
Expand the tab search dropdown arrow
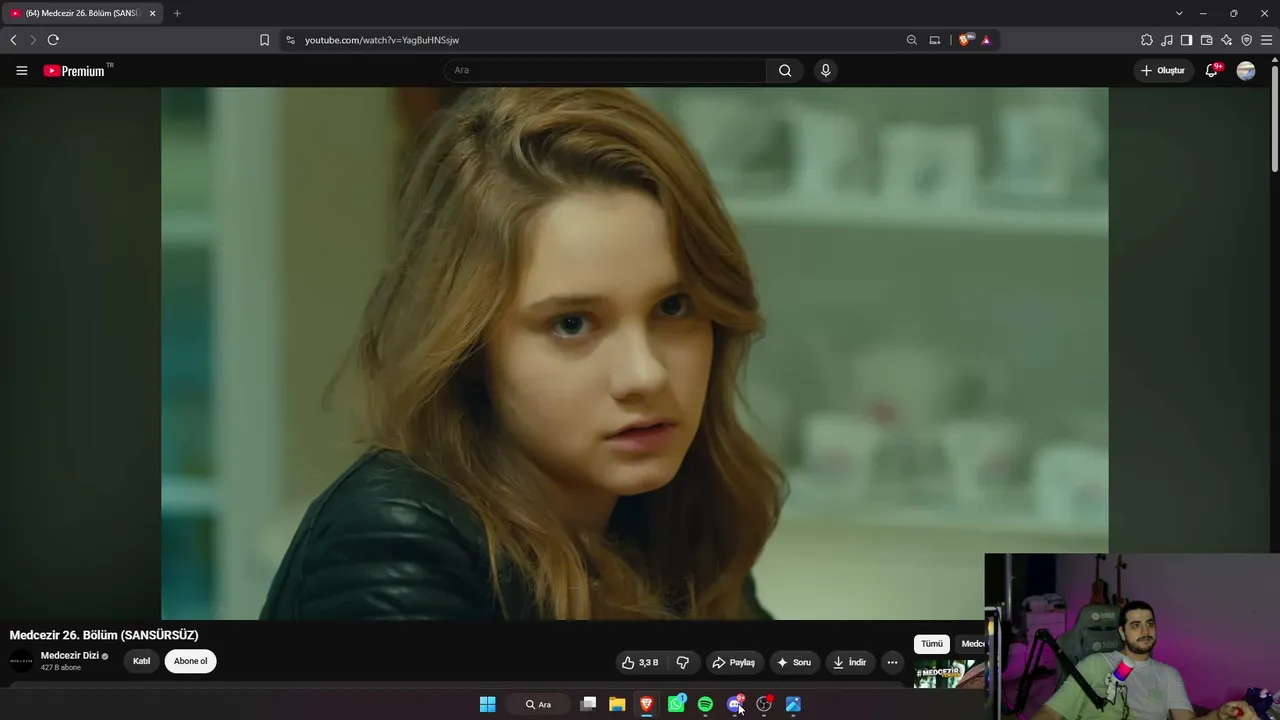click(1179, 13)
